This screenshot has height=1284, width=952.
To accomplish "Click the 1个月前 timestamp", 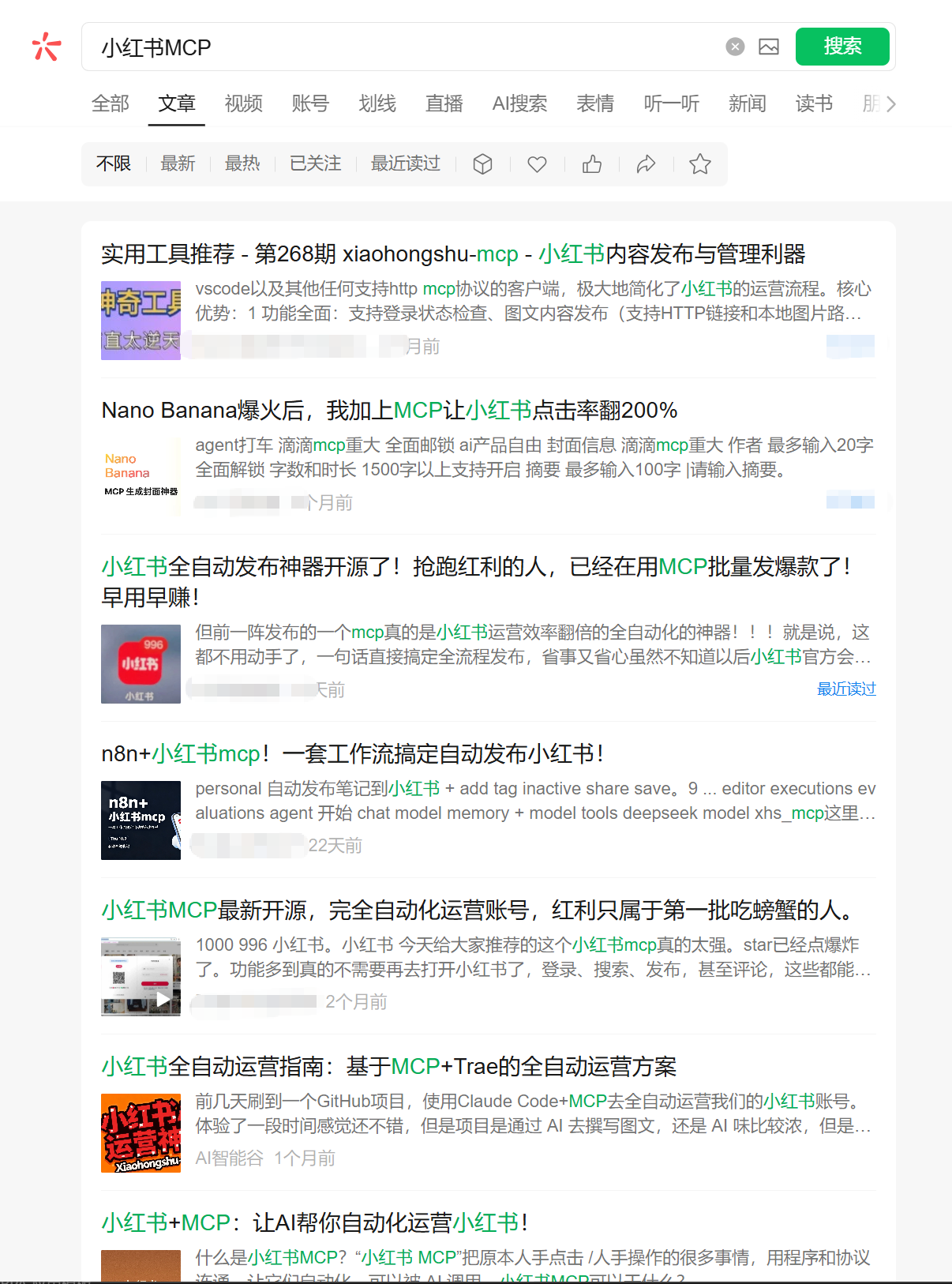I will click(x=305, y=1158).
